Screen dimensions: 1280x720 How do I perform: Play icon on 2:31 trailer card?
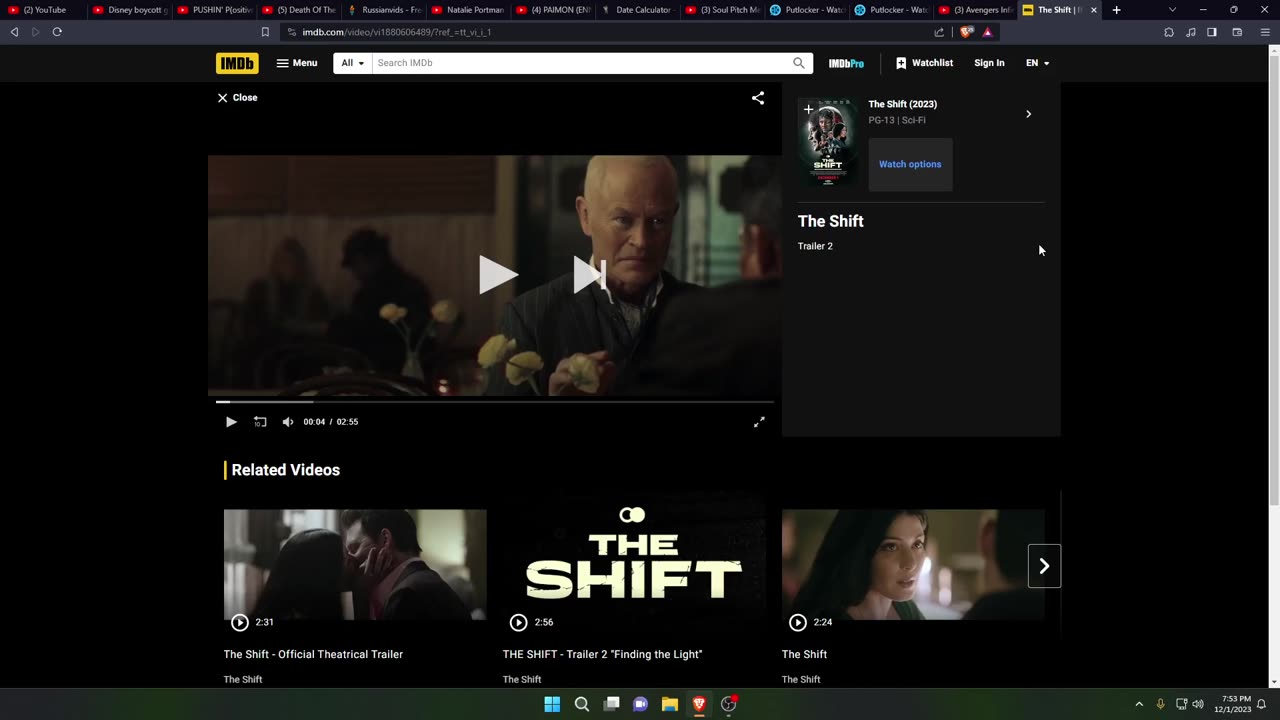(x=240, y=622)
